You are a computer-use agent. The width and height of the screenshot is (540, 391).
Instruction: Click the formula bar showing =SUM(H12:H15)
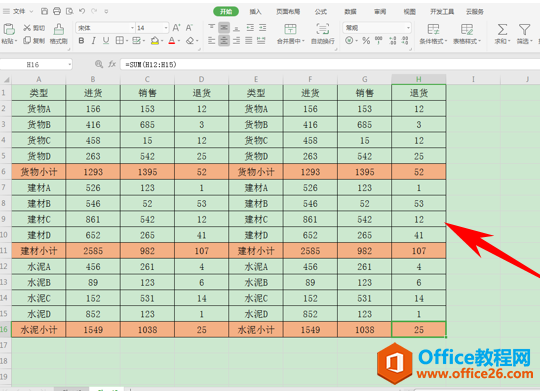(330, 64)
